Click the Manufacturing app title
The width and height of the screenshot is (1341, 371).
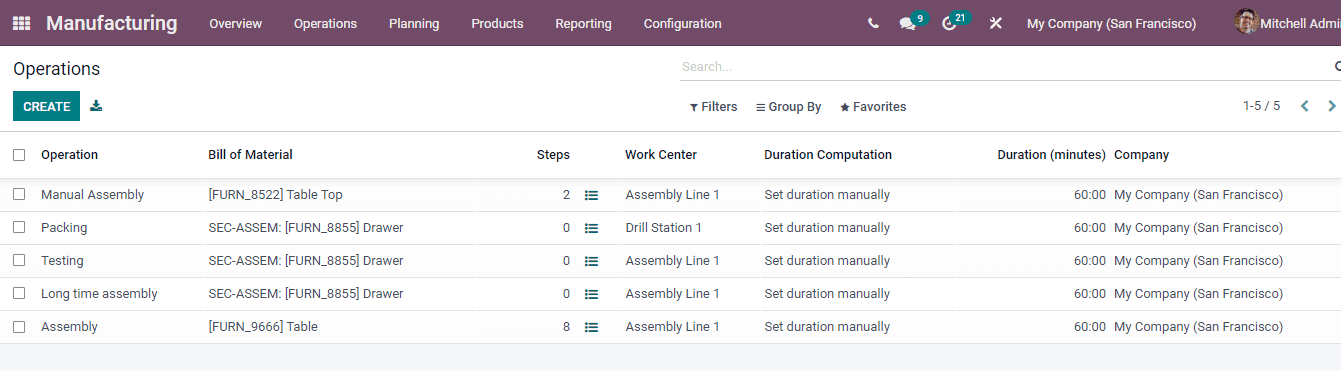click(111, 23)
